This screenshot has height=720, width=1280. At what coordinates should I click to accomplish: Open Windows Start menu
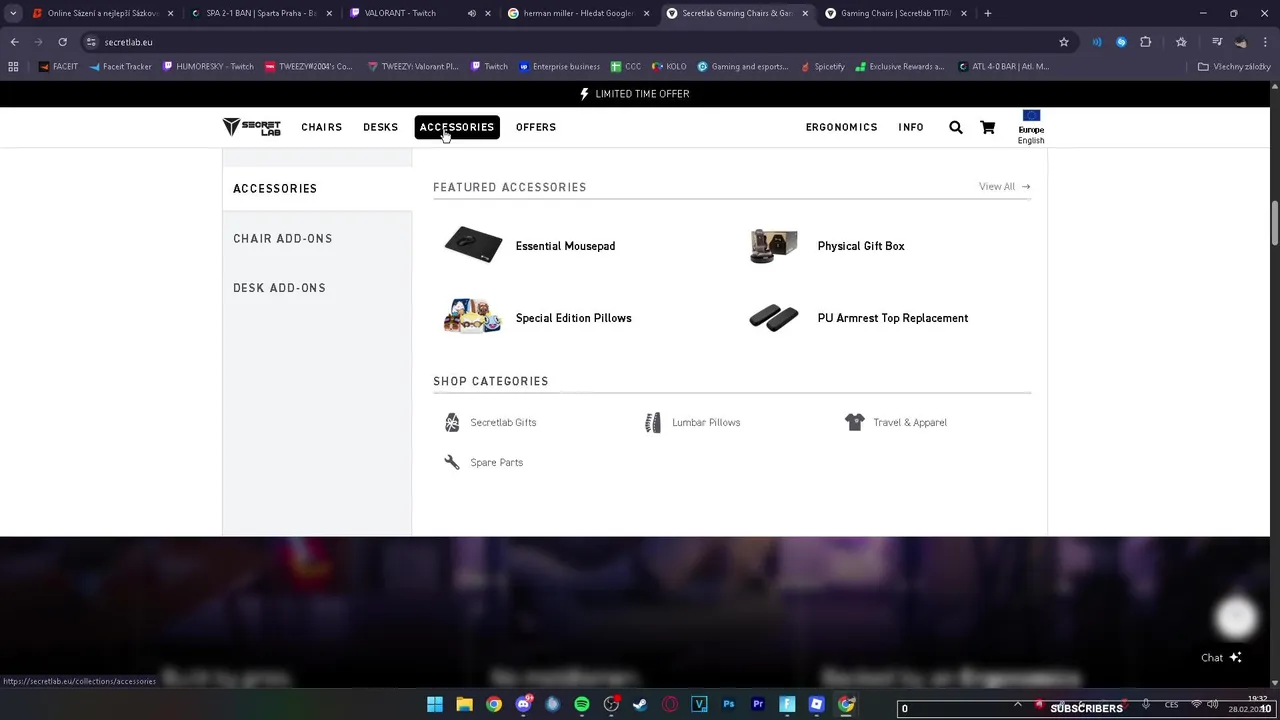[x=435, y=705]
